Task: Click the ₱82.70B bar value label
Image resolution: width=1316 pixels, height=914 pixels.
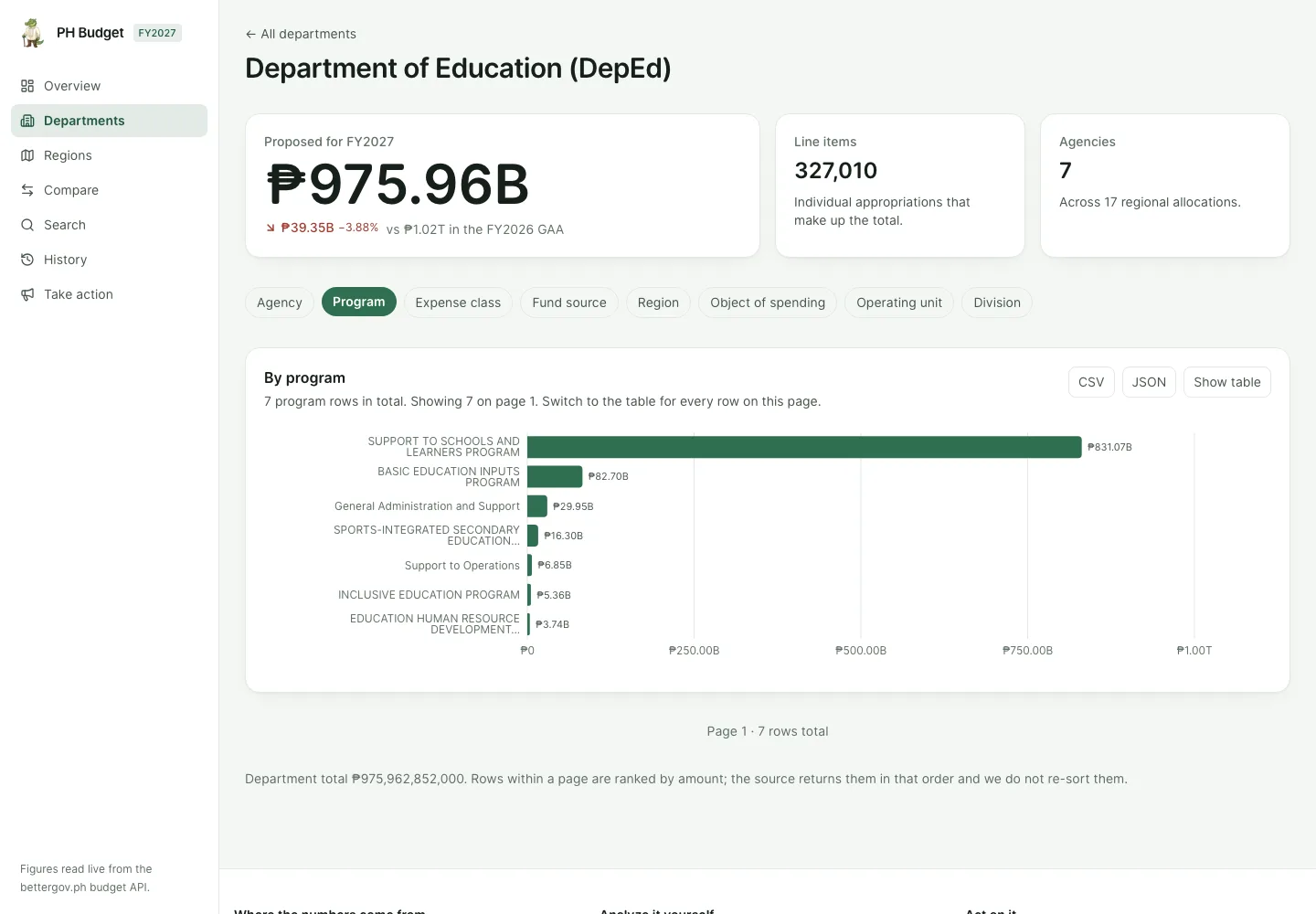Action: [x=609, y=476]
